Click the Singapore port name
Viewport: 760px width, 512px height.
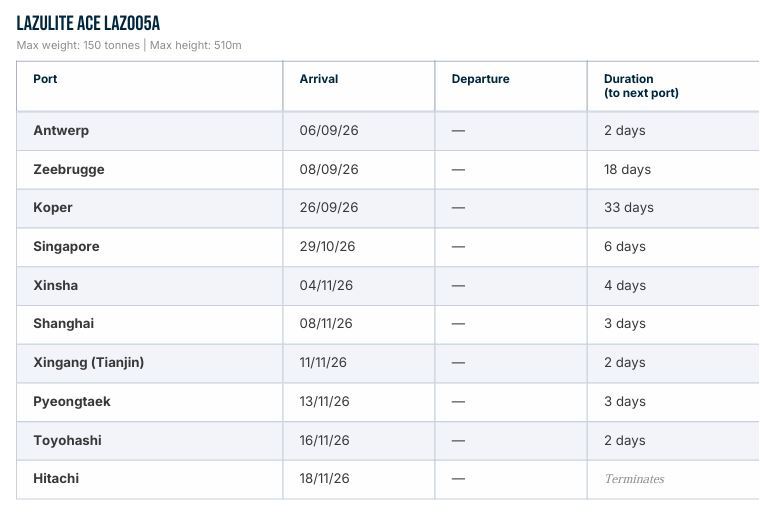pos(66,246)
